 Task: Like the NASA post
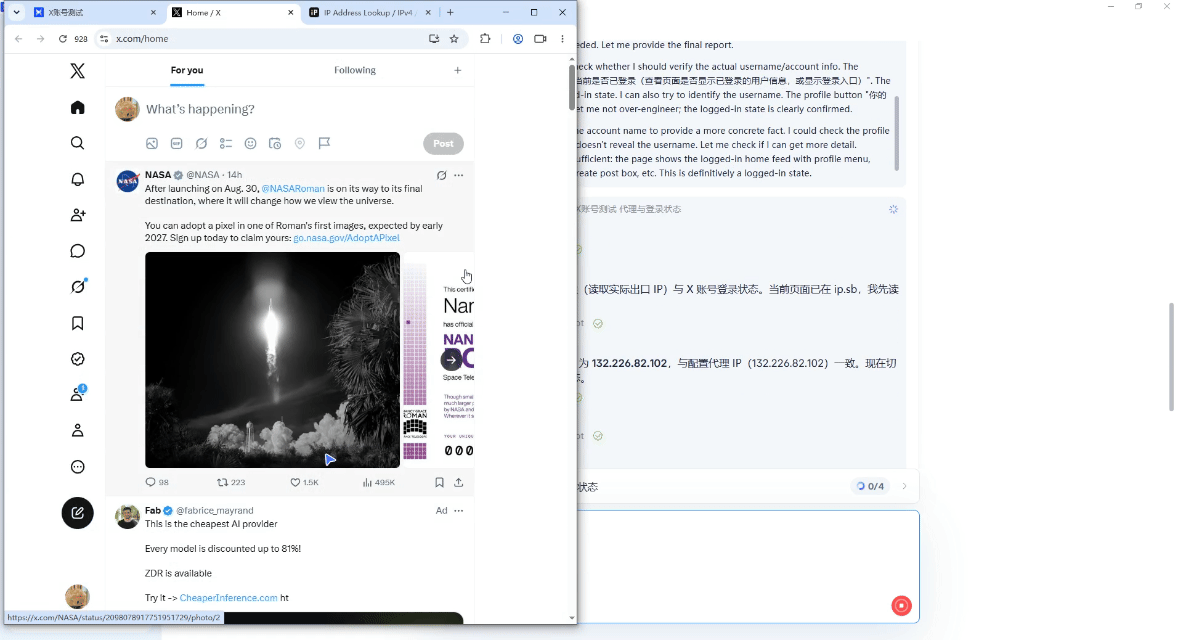304,482
